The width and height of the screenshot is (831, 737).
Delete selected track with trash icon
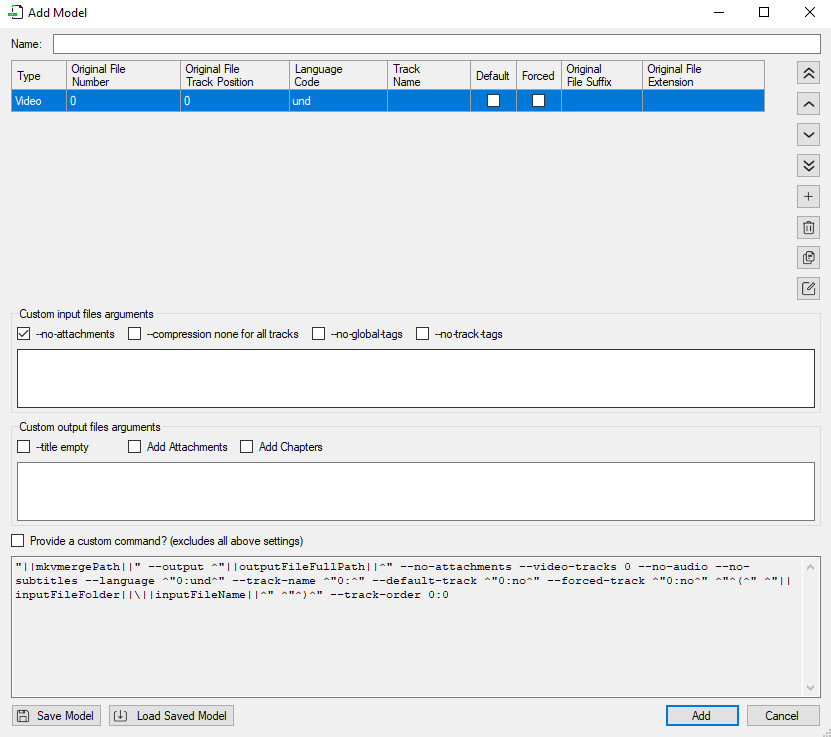tap(808, 227)
